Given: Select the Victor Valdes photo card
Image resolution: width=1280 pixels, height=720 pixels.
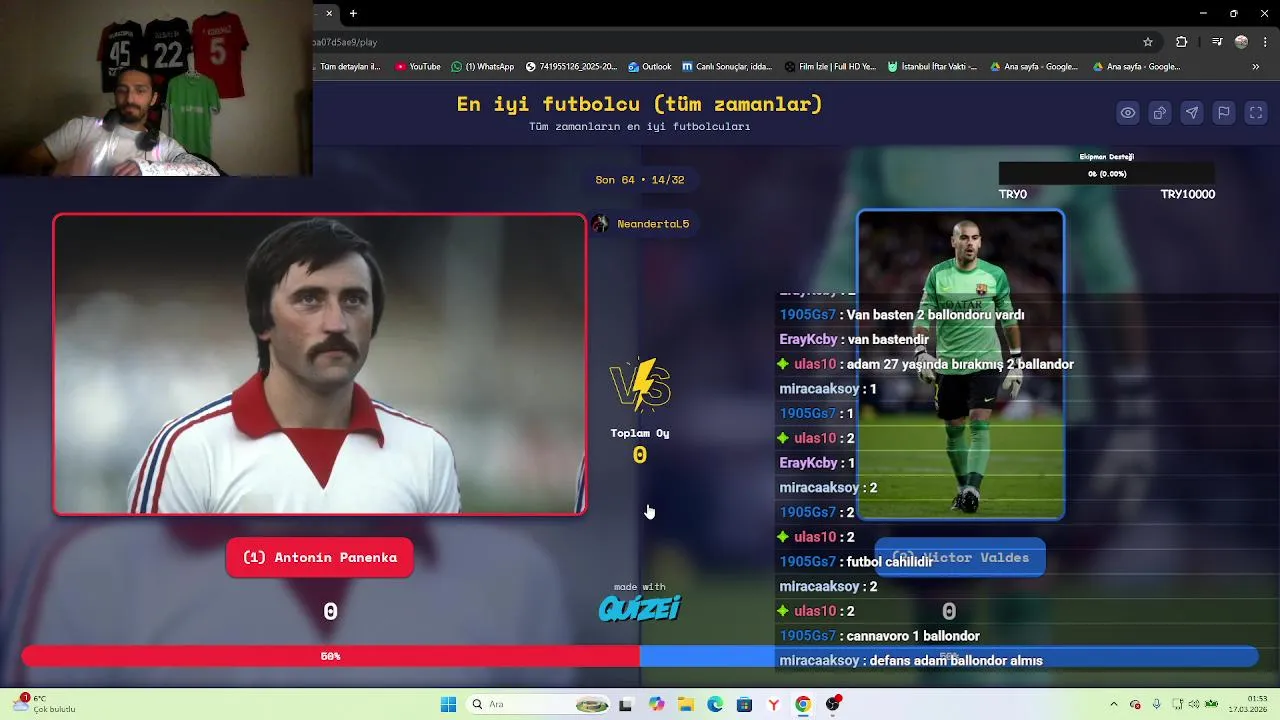Looking at the screenshot, I should [961, 365].
